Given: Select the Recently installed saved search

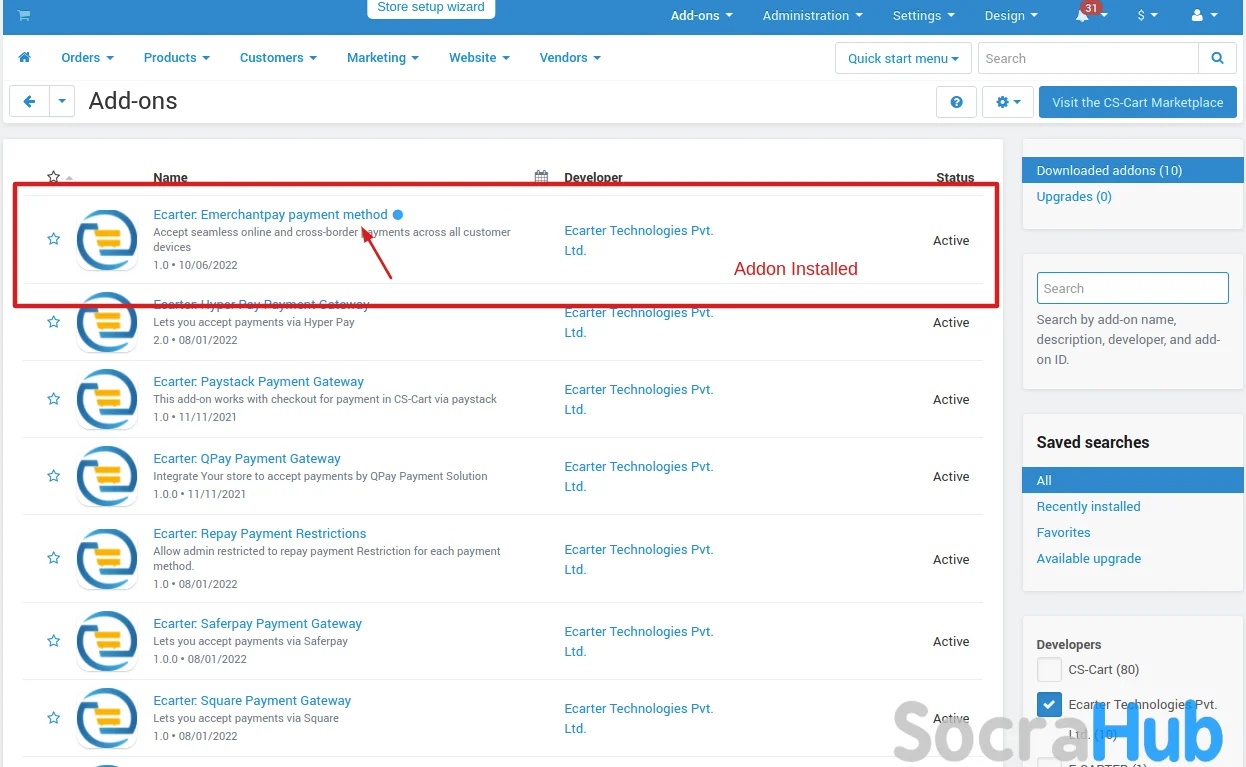Looking at the screenshot, I should [1088, 507].
